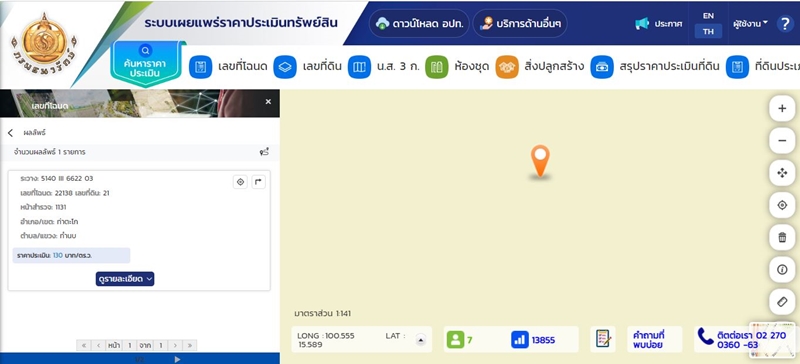Go to previous results page

tap(98, 346)
